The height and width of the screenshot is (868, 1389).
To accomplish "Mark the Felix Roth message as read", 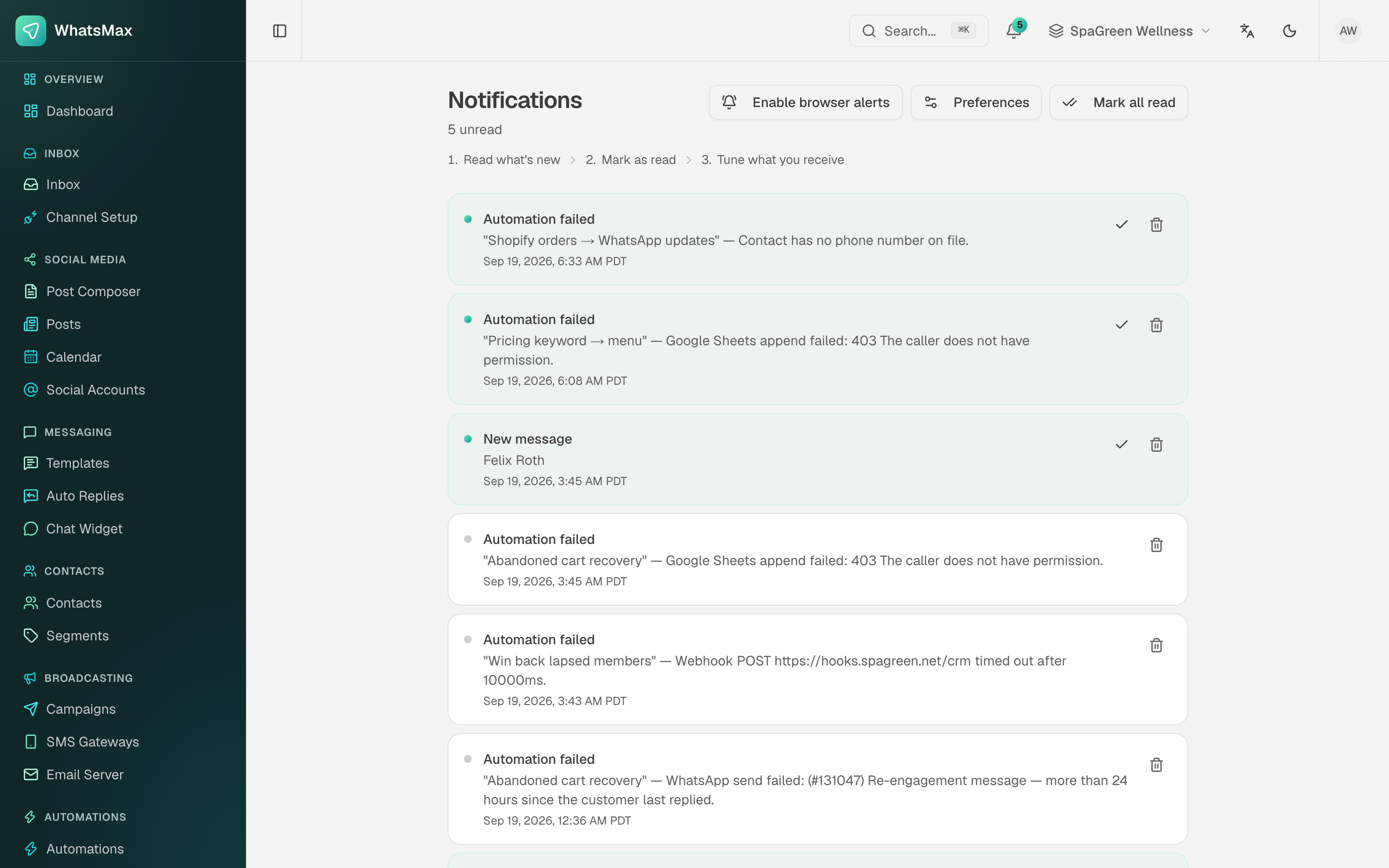I will click(x=1121, y=444).
